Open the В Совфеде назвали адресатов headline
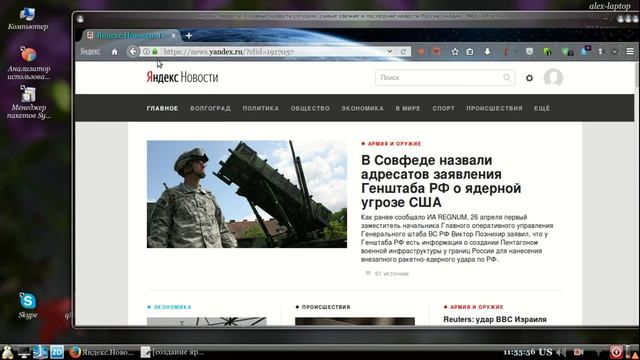The image size is (640, 360). point(441,181)
